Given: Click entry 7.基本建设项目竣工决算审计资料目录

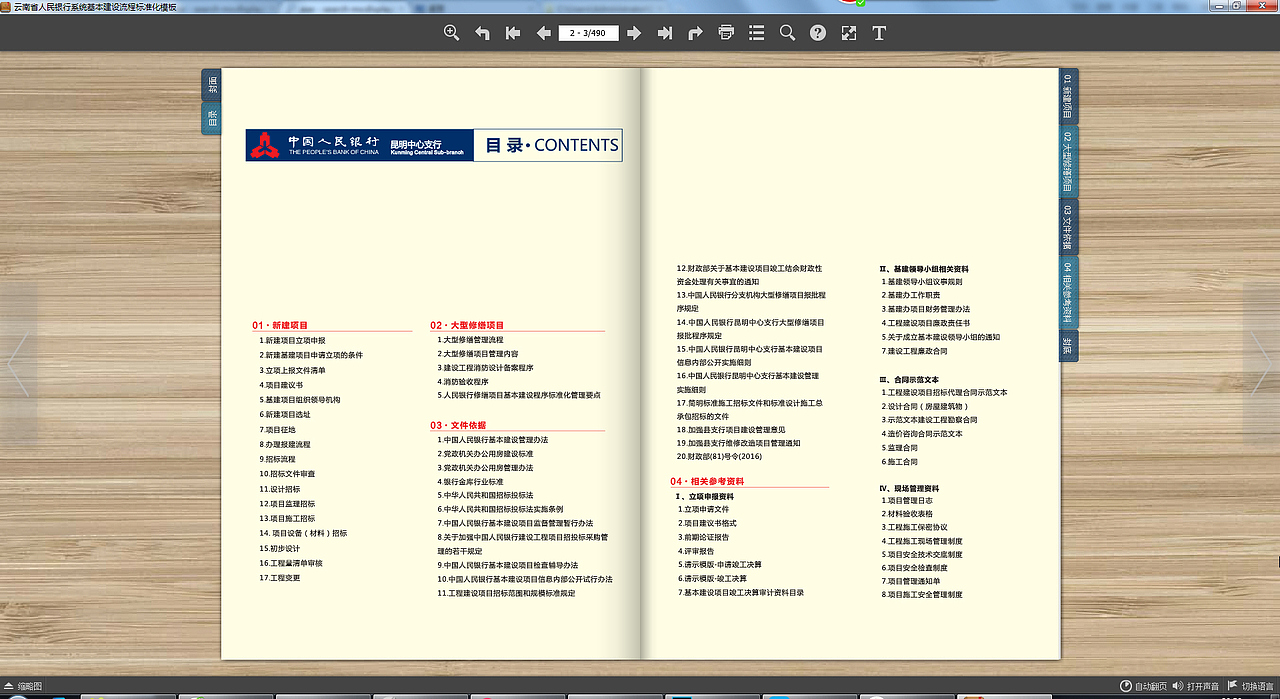Looking at the screenshot, I should pos(740,592).
